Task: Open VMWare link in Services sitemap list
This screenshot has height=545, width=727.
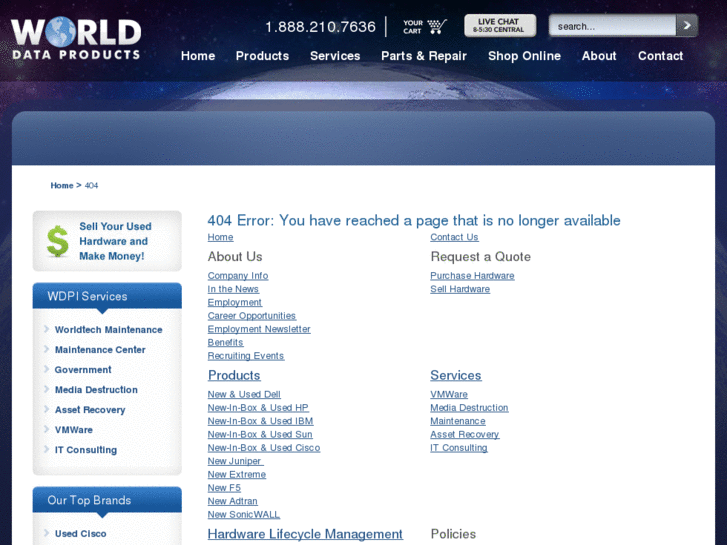Action: tap(449, 394)
